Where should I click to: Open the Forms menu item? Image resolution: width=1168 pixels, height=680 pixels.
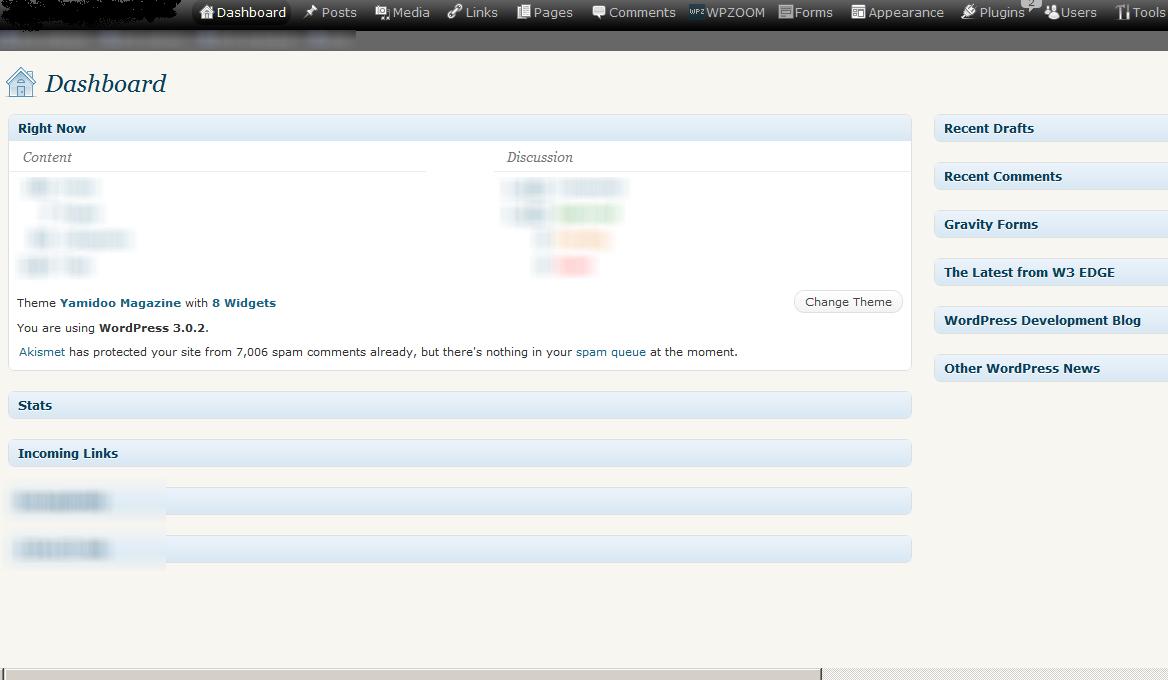pos(813,12)
